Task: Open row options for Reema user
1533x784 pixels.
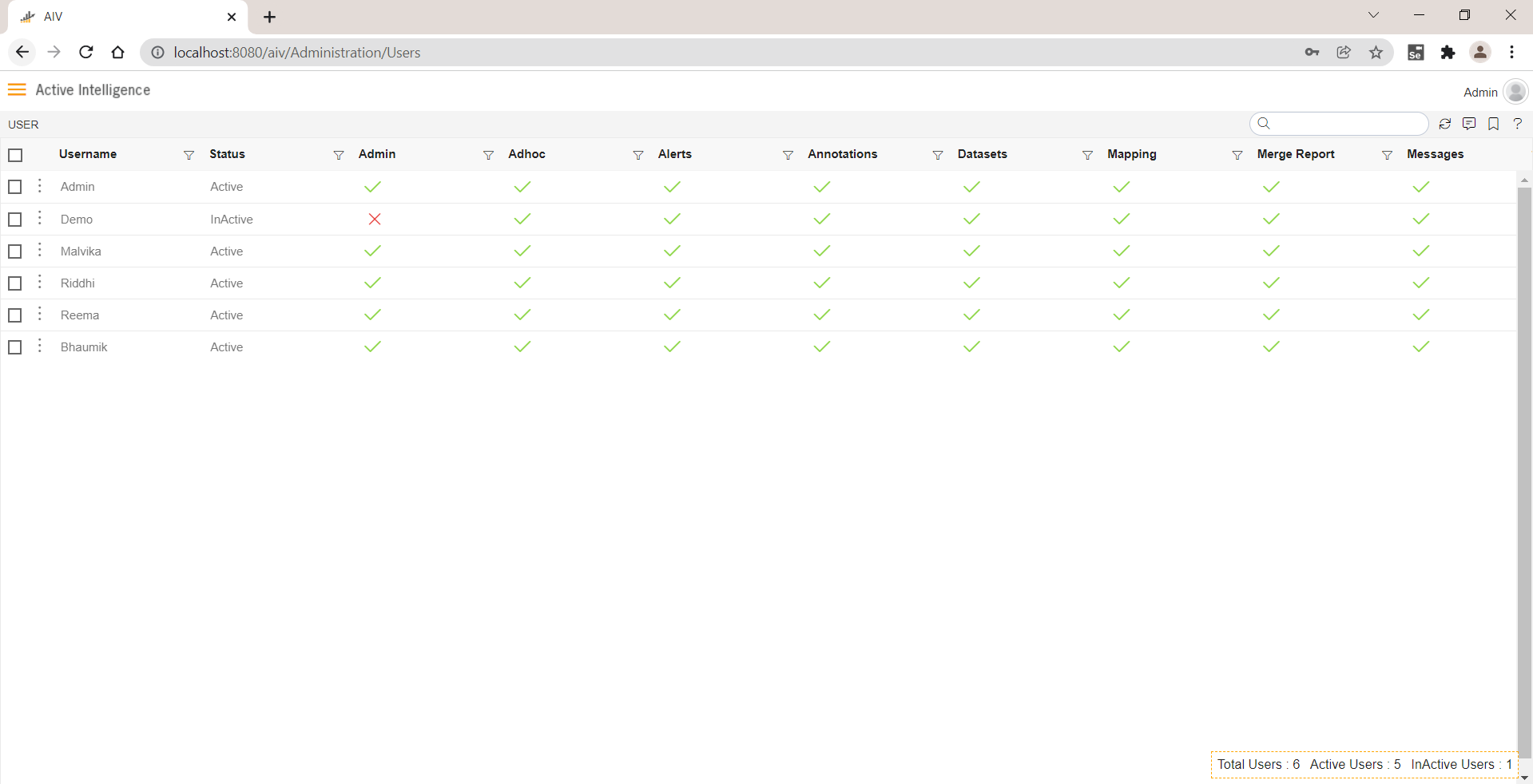Action: coord(40,314)
